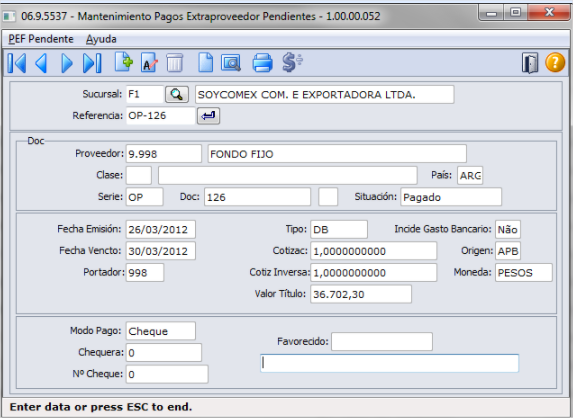The height and width of the screenshot is (418, 573).
Task: Click small box after Doc number
Action: (328, 197)
